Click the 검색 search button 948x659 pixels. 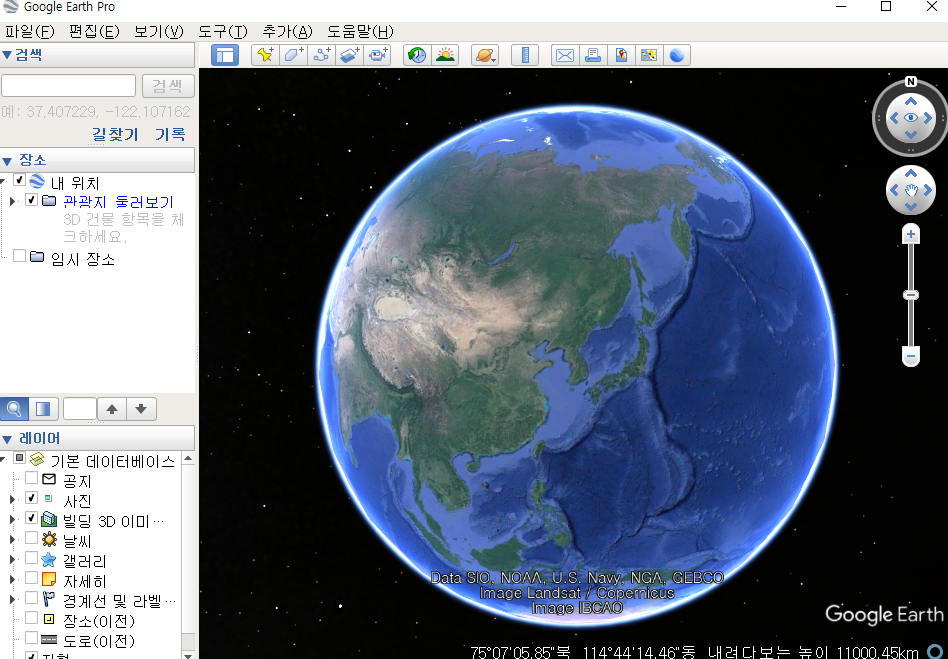pos(168,86)
